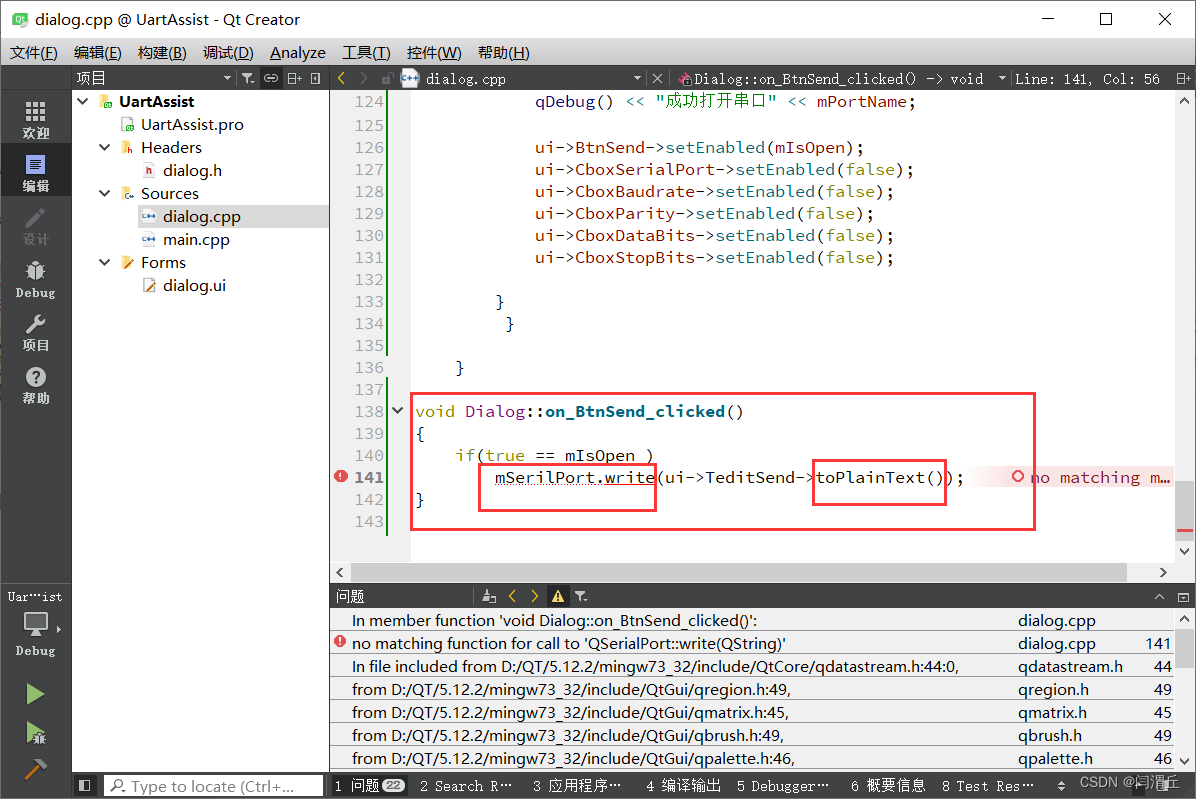Image resolution: width=1196 pixels, height=799 pixels.
Task: Open the Welcome (欢迎) mode
Action: [35, 120]
